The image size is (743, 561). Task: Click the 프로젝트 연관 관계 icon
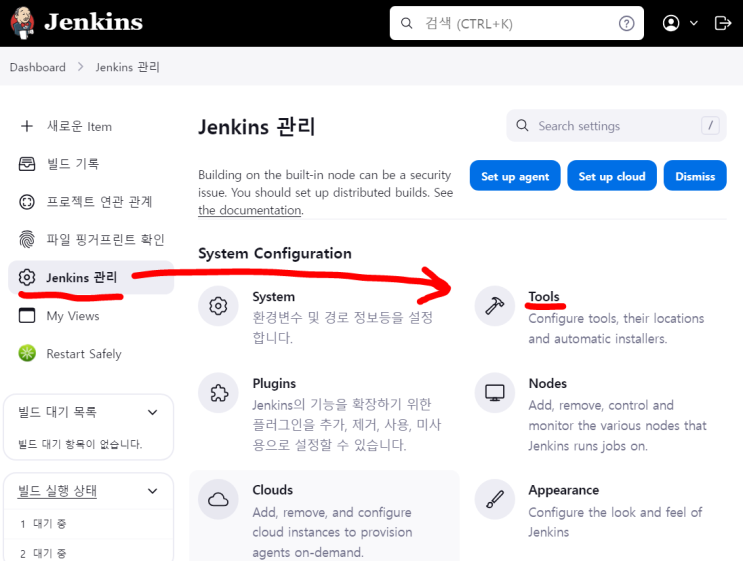27,202
